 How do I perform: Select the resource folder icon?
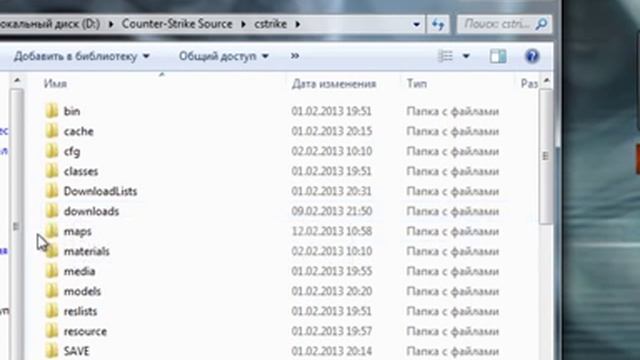[52, 331]
